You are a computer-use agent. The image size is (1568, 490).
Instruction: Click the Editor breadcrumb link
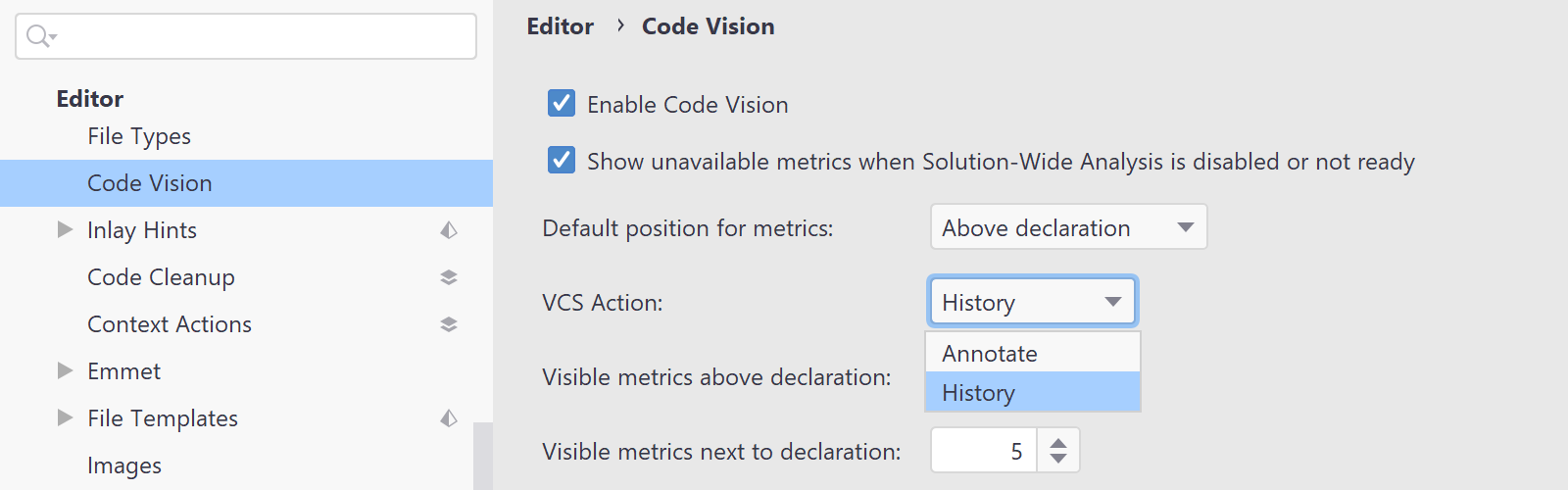coord(561,26)
